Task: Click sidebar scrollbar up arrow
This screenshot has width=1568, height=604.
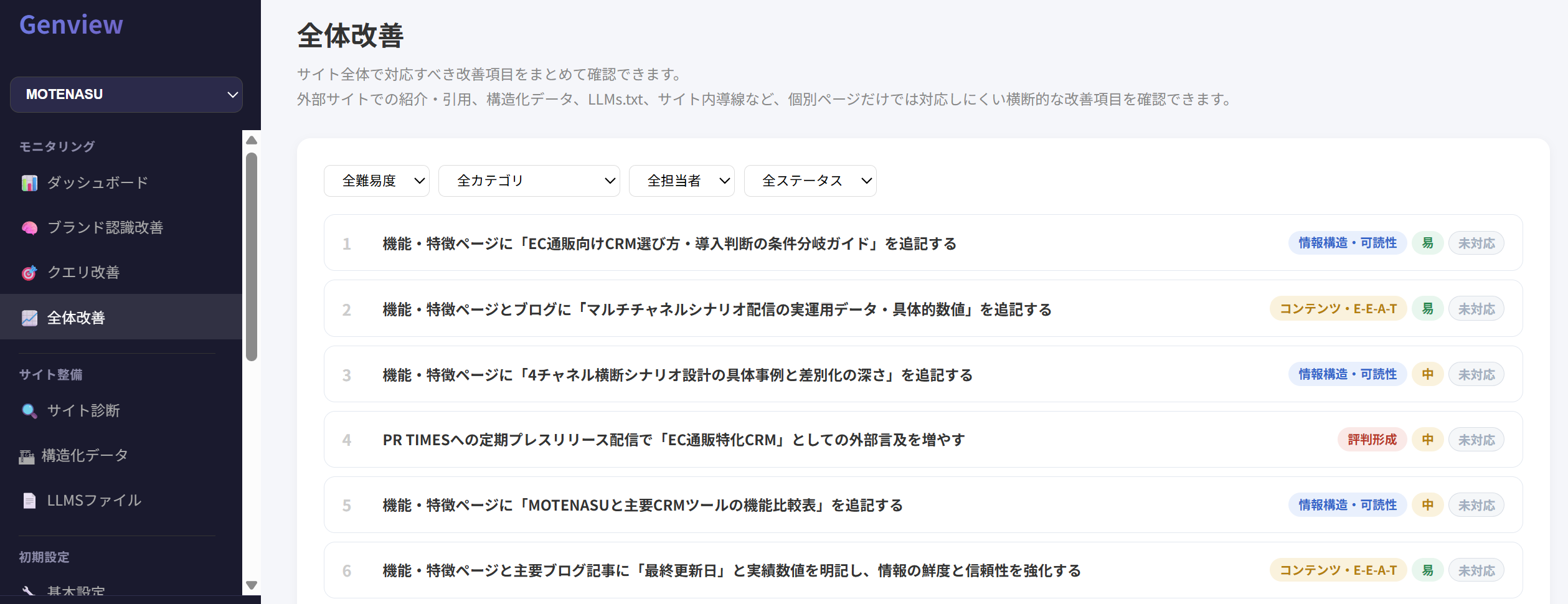Action: [x=252, y=140]
